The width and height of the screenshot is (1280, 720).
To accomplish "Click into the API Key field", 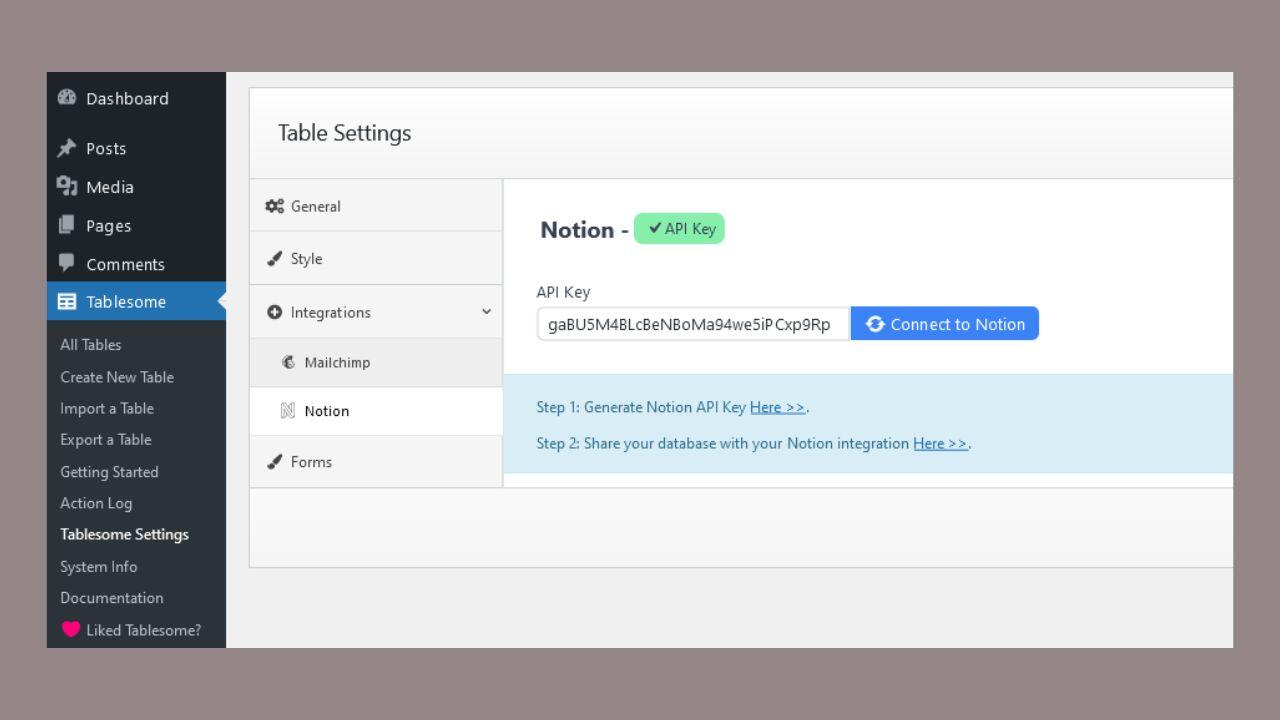I will (692, 324).
